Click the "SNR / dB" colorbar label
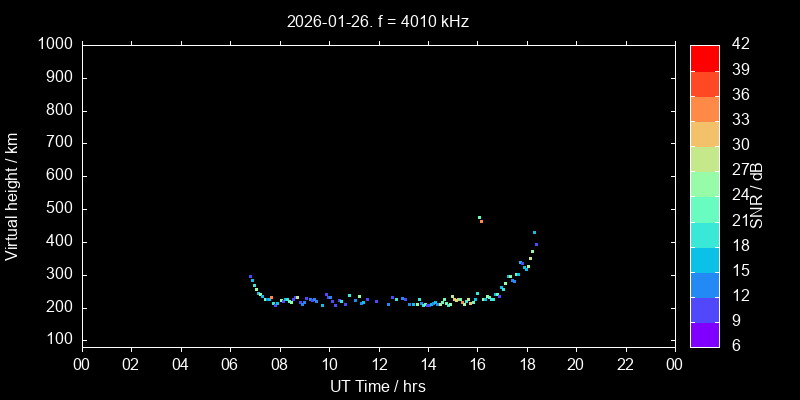 (x=757, y=195)
